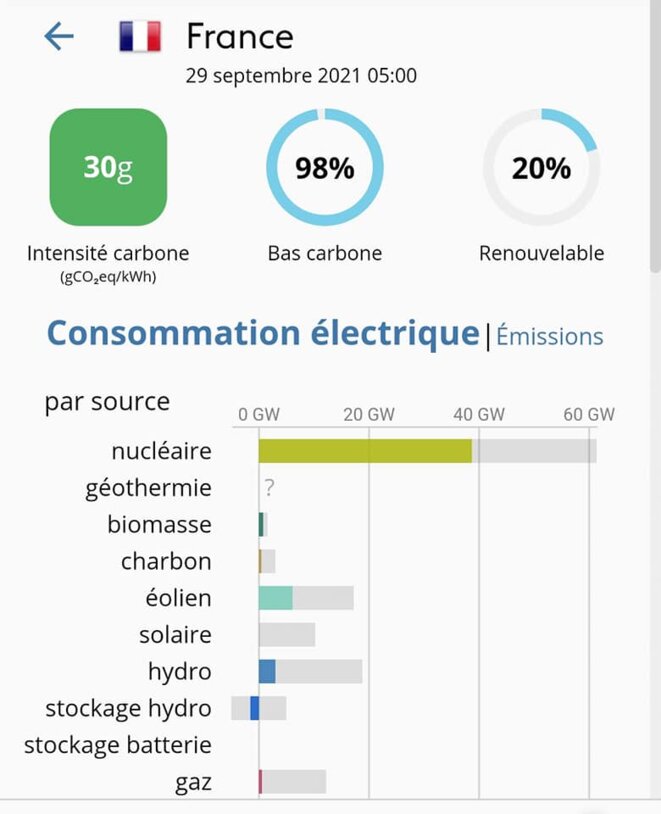Click the Bas carbone 98% gauge

(323, 166)
